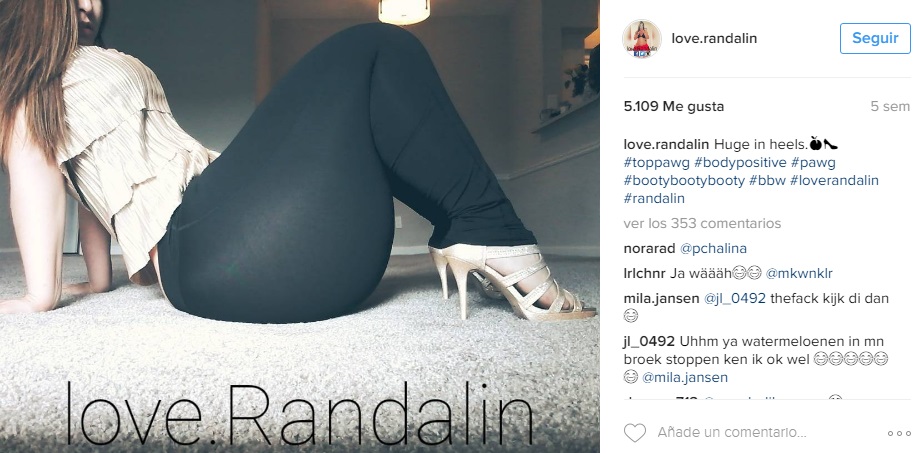917x453 pixels.
Task: Open commenter norarad profile
Action: [649, 248]
